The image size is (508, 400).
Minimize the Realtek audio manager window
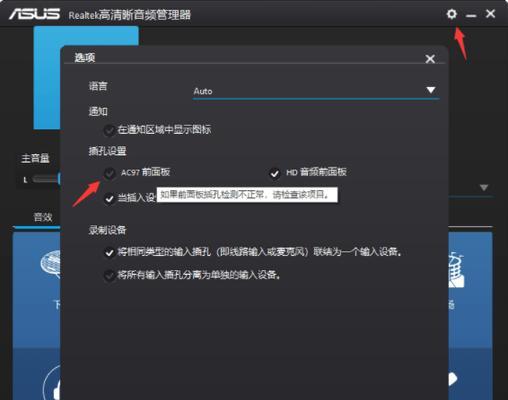[x=471, y=15]
